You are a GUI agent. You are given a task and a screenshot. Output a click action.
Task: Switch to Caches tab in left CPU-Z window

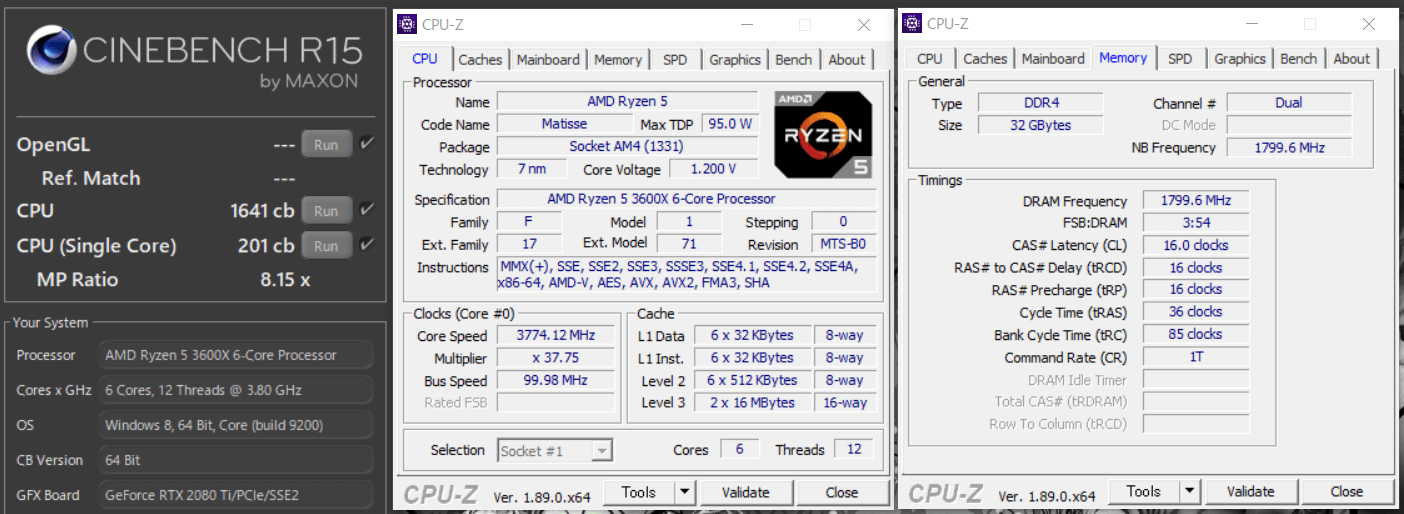[480, 60]
